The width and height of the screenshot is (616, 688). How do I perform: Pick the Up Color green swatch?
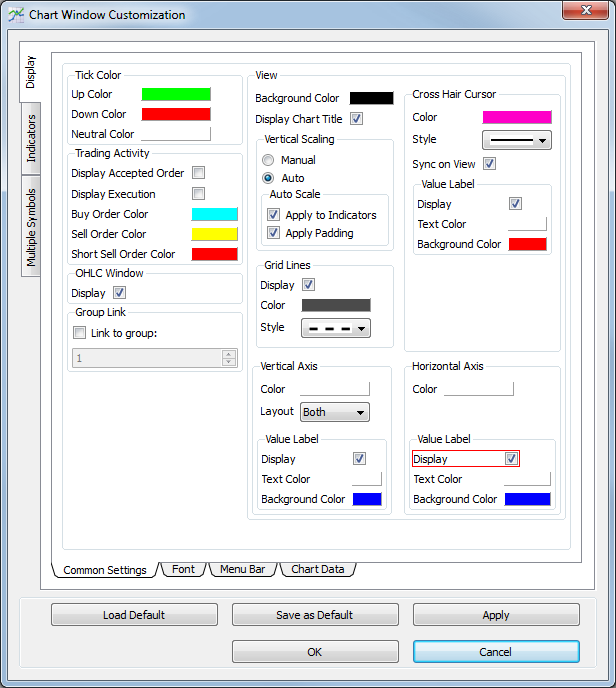(x=176, y=94)
